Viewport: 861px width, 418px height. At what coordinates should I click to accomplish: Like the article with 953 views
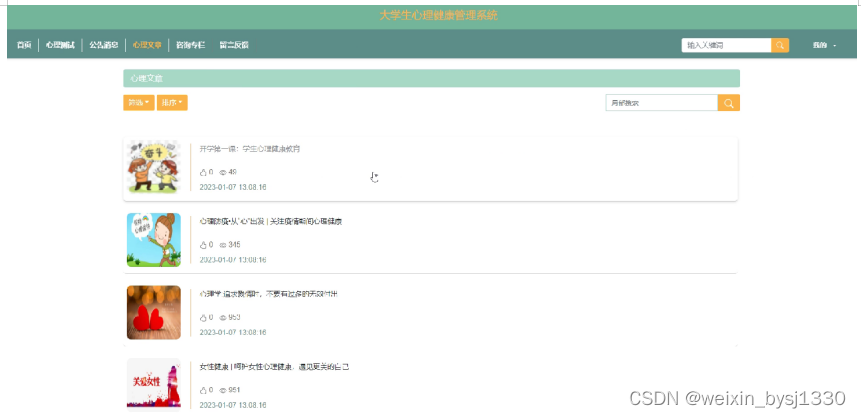tap(203, 317)
